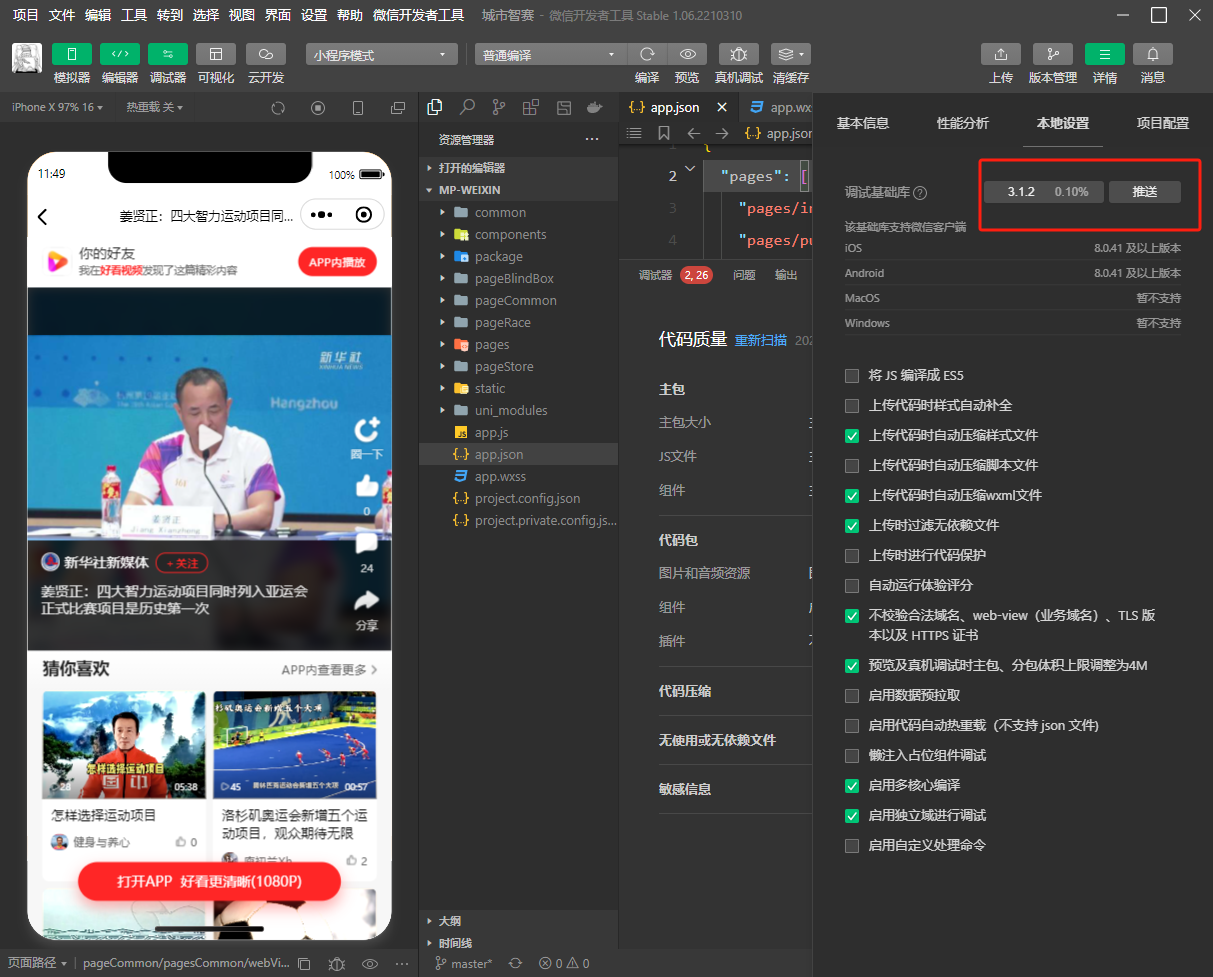Open the Explorer files icon in sidebar
1213x977 pixels.
[435, 107]
